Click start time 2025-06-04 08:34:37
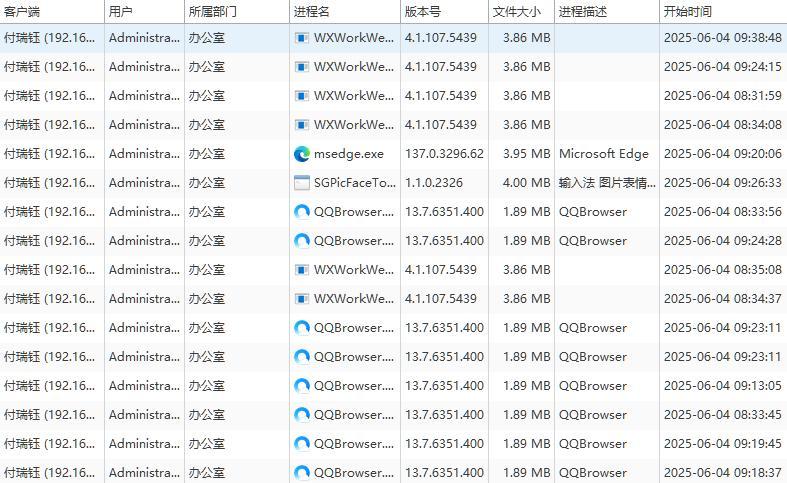This screenshot has height=483, width=787. [723, 299]
